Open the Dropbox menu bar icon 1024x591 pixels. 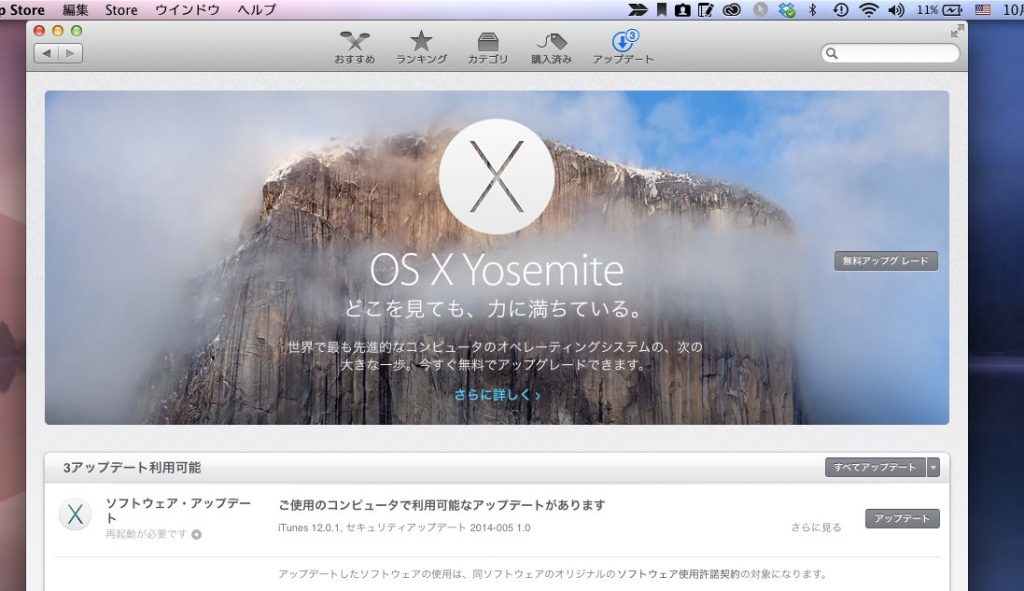click(x=787, y=10)
